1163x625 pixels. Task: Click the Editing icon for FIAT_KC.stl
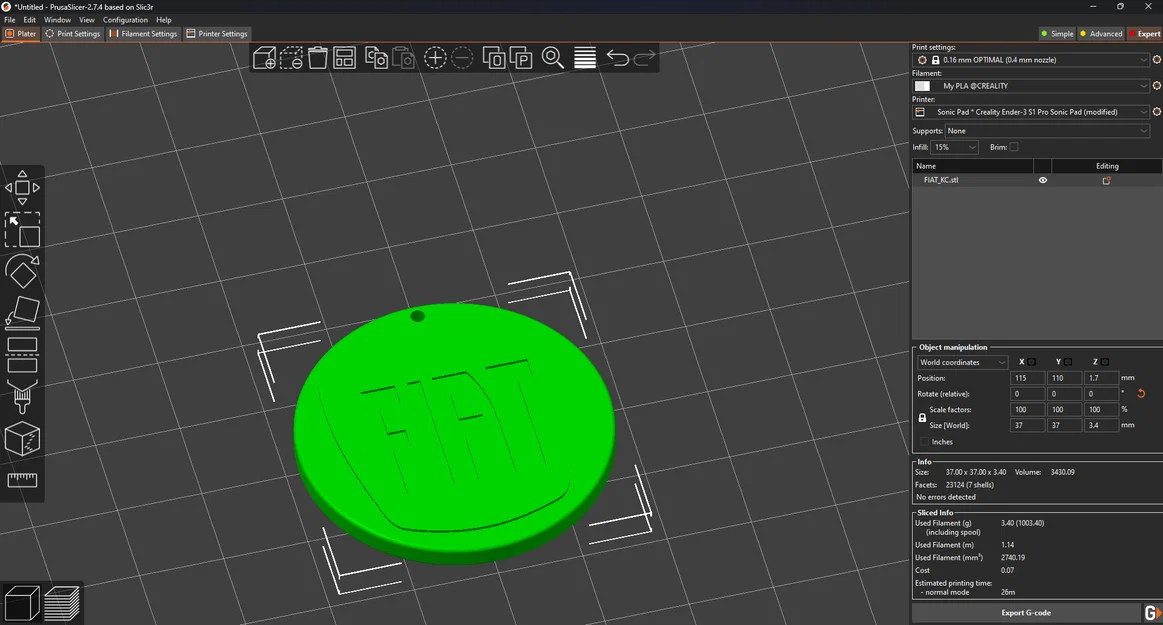1106,180
